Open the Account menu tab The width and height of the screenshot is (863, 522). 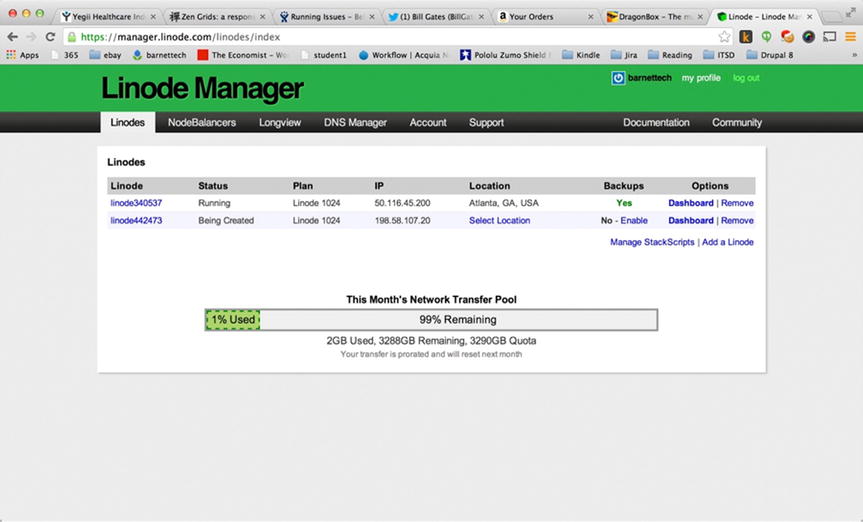(428, 122)
